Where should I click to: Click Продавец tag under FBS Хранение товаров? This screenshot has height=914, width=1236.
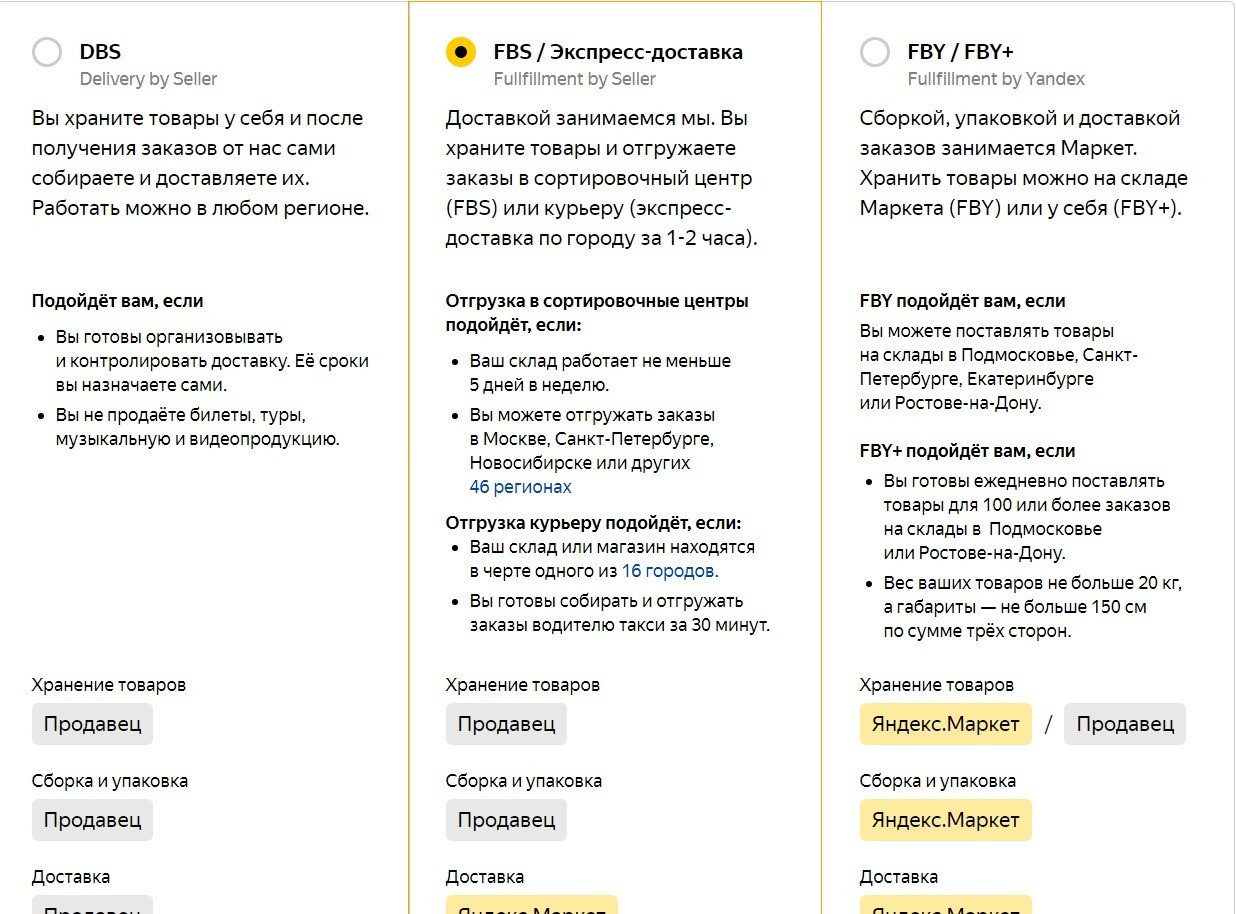pyautogui.click(x=506, y=724)
